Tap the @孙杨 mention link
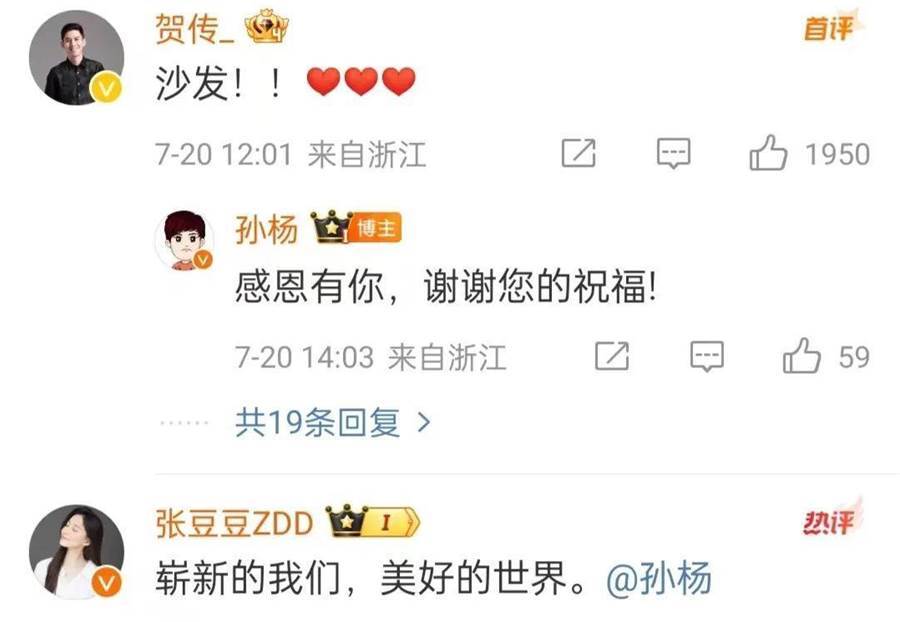 coord(659,578)
